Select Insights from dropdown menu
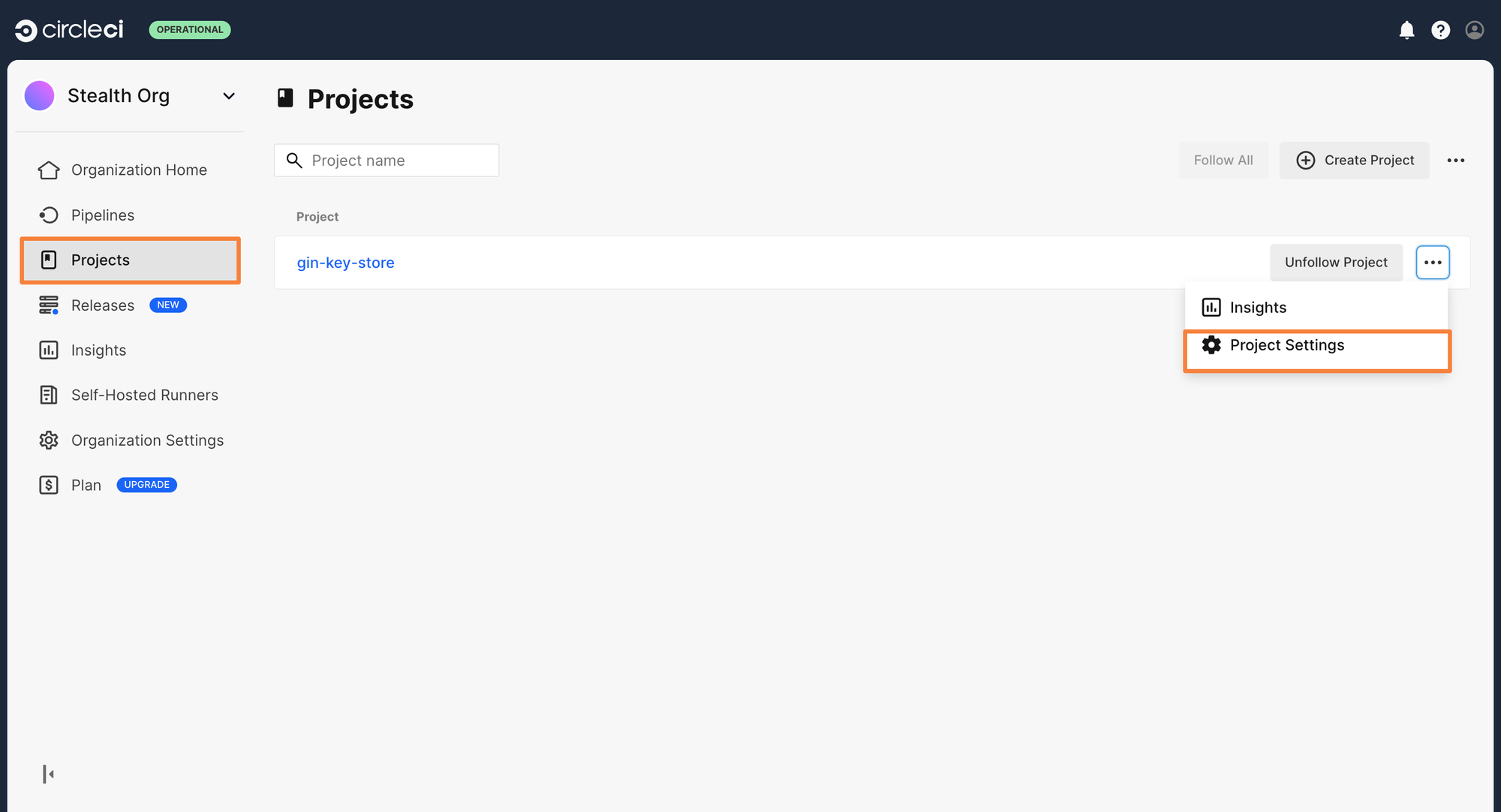The height and width of the screenshot is (812, 1501). (1258, 307)
